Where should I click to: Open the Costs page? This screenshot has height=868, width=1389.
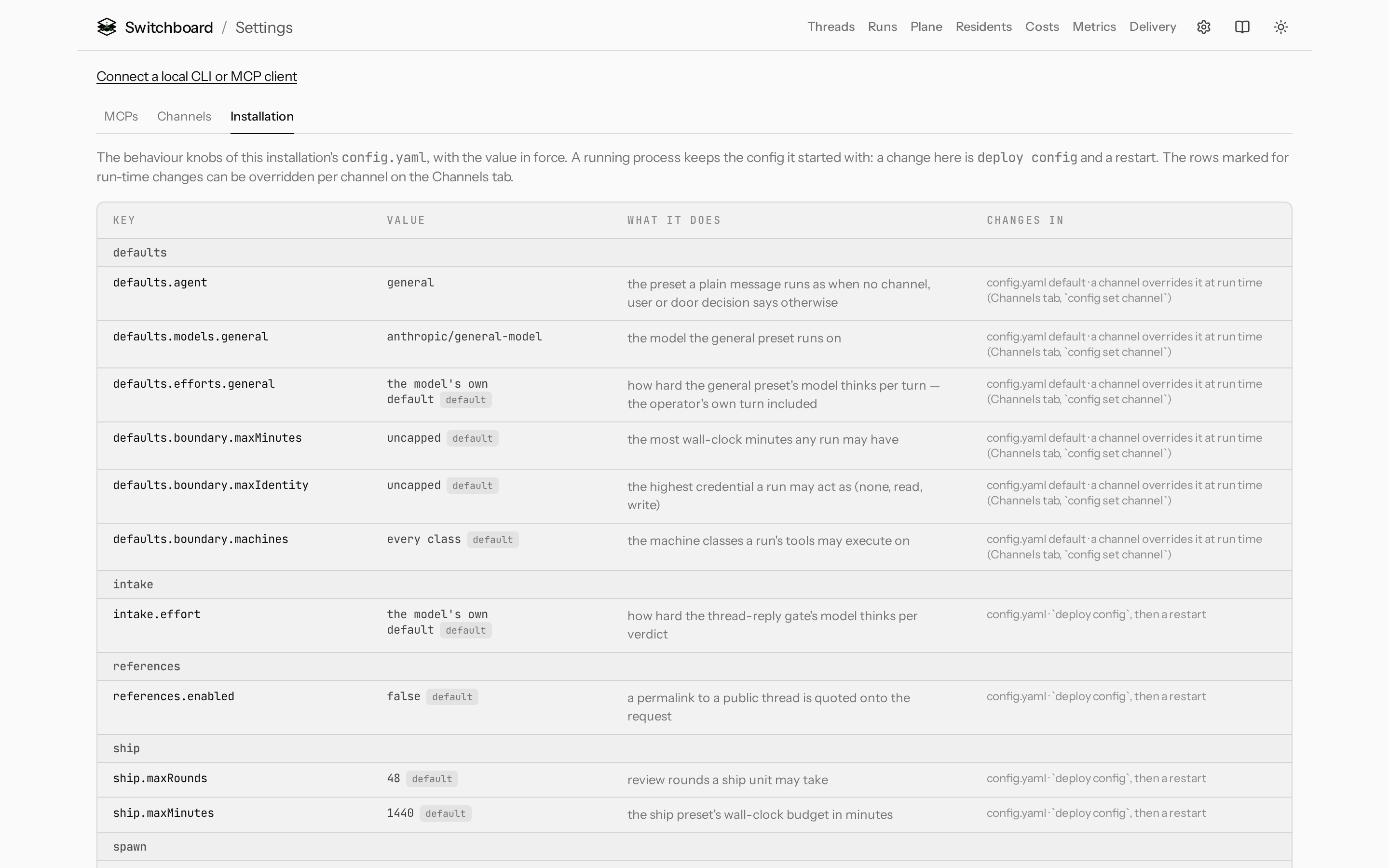click(x=1042, y=27)
